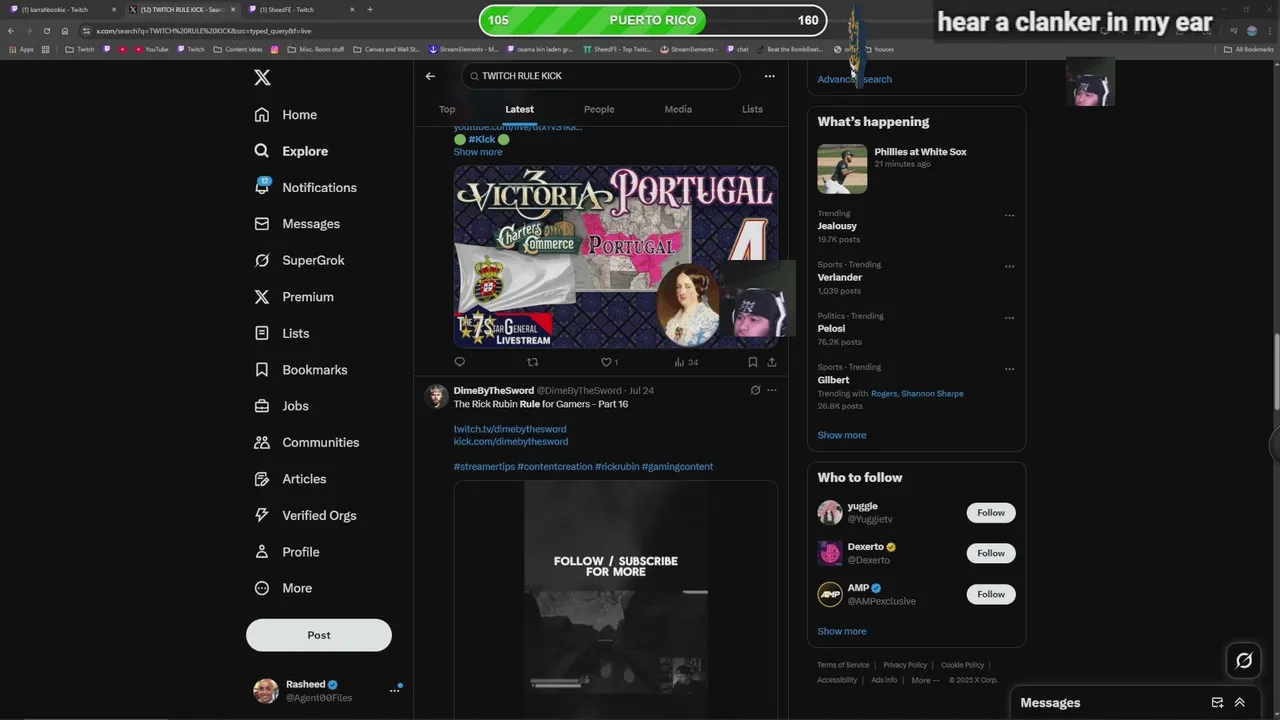Image resolution: width=1280 pixels, height=720 pixels.
Task: View analytics for the post with 34 views
Action: [x=686, y=362]
